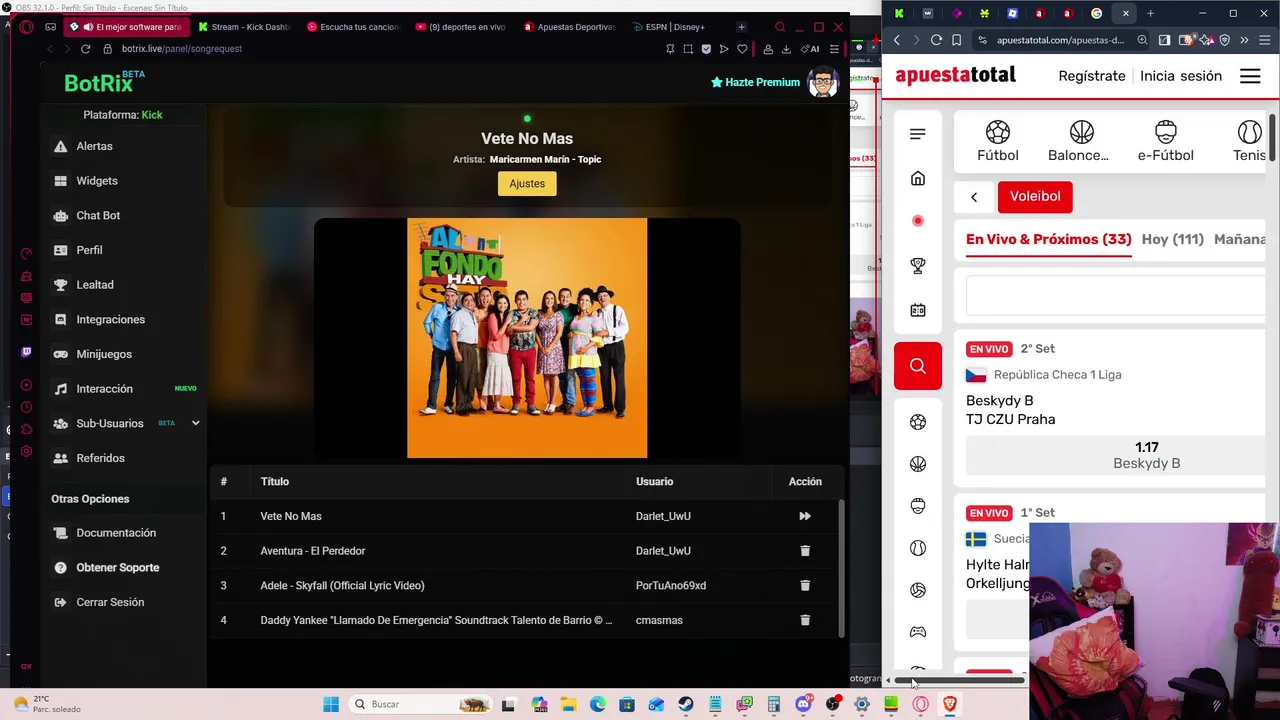Open Perfil page in BotRix
1280x720 pixels.
coord(89,250)
